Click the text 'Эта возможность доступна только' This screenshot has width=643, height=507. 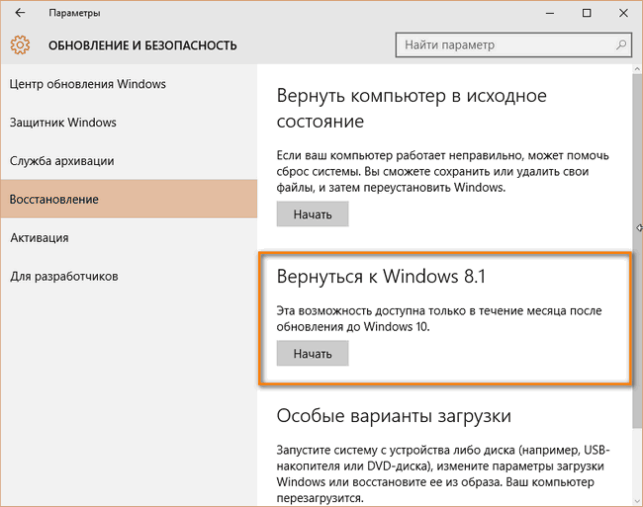(371, 311)
